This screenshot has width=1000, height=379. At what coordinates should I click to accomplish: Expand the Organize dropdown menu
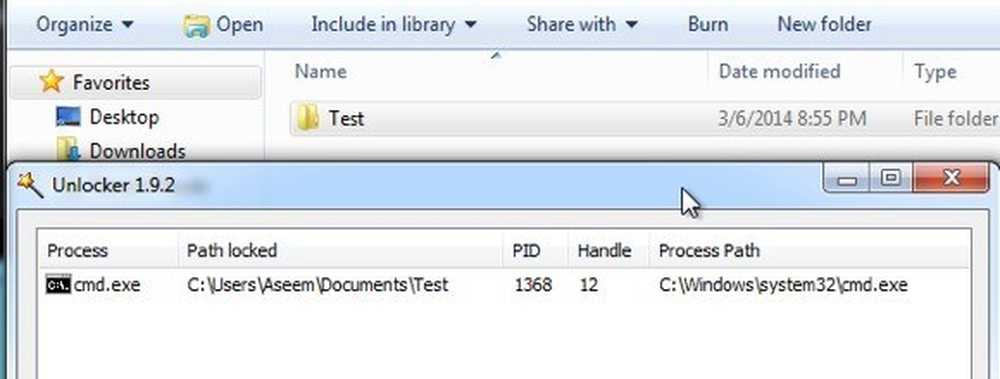(85, 25)
